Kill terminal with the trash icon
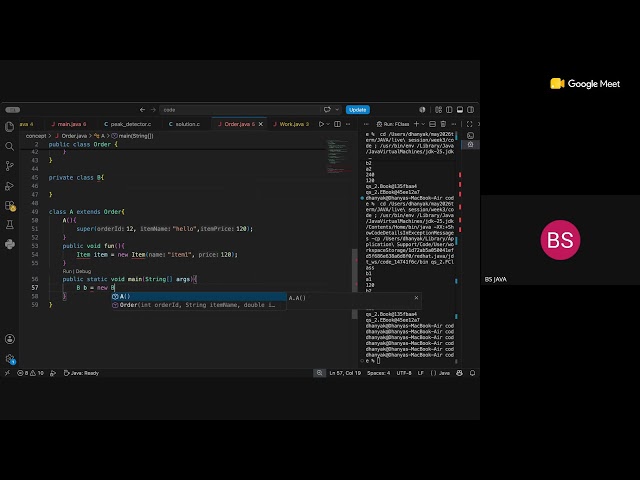 (443, 124)
